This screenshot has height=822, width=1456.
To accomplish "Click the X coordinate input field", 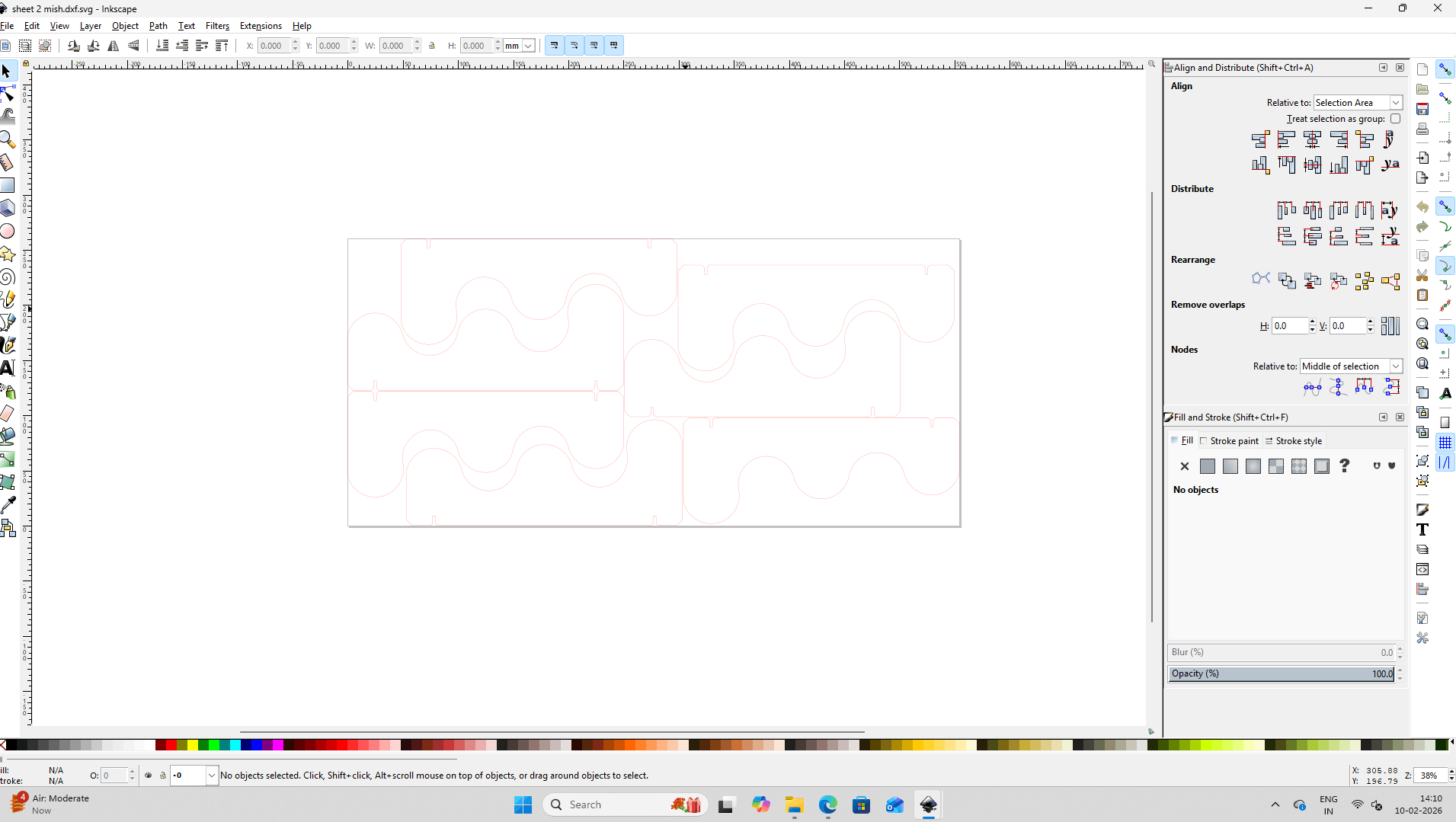I will pos(274,46).
